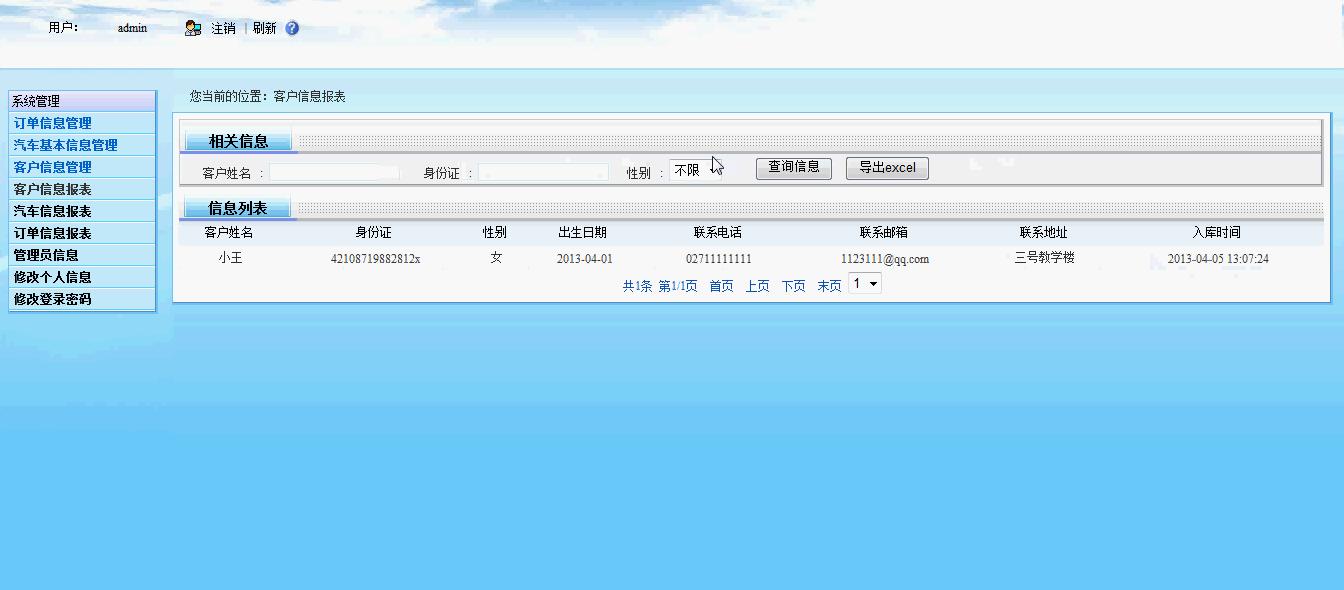
Task: Click phone cell 02711111111
Action: point(719,259)
